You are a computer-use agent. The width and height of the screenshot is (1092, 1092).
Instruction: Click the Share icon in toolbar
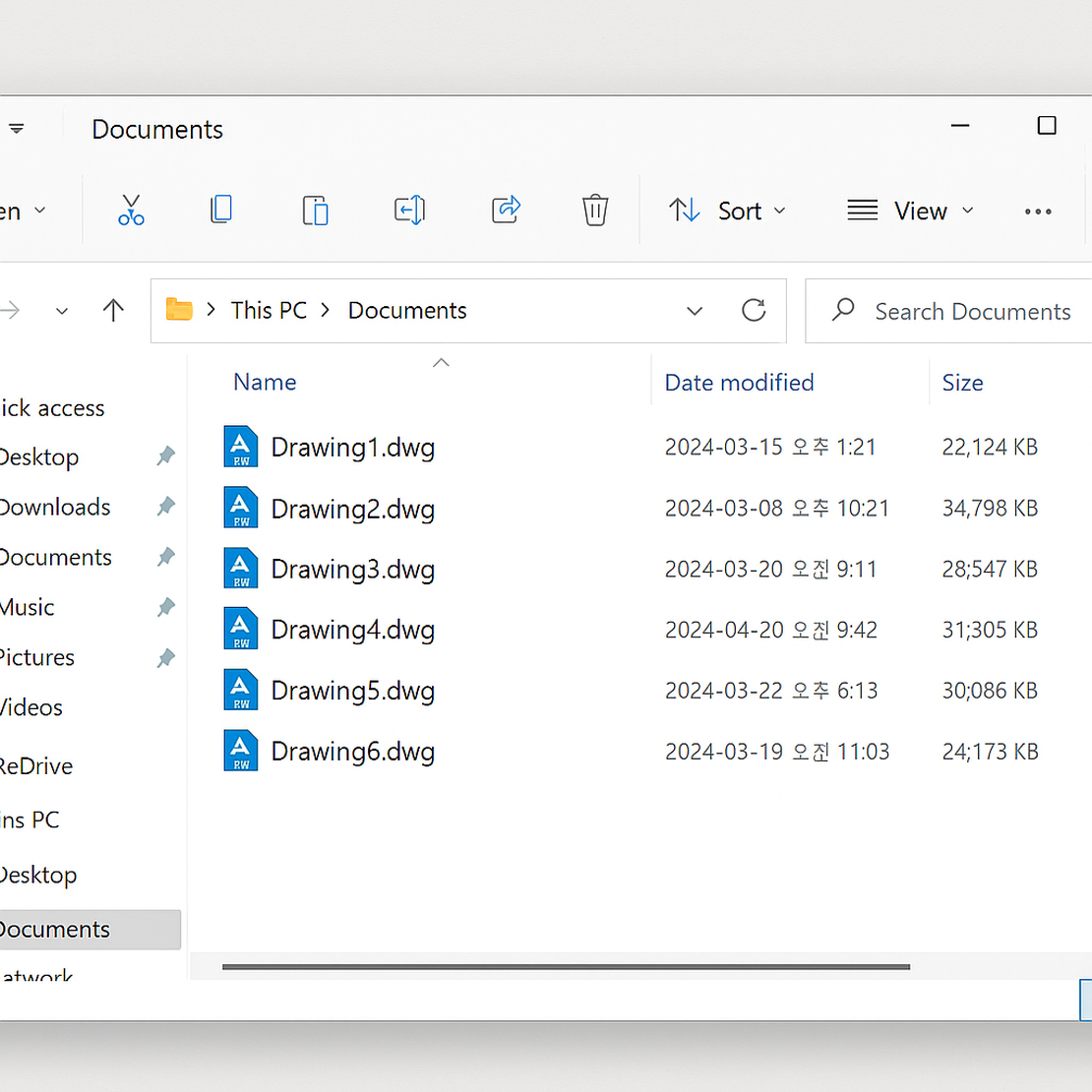coord(506,210)
